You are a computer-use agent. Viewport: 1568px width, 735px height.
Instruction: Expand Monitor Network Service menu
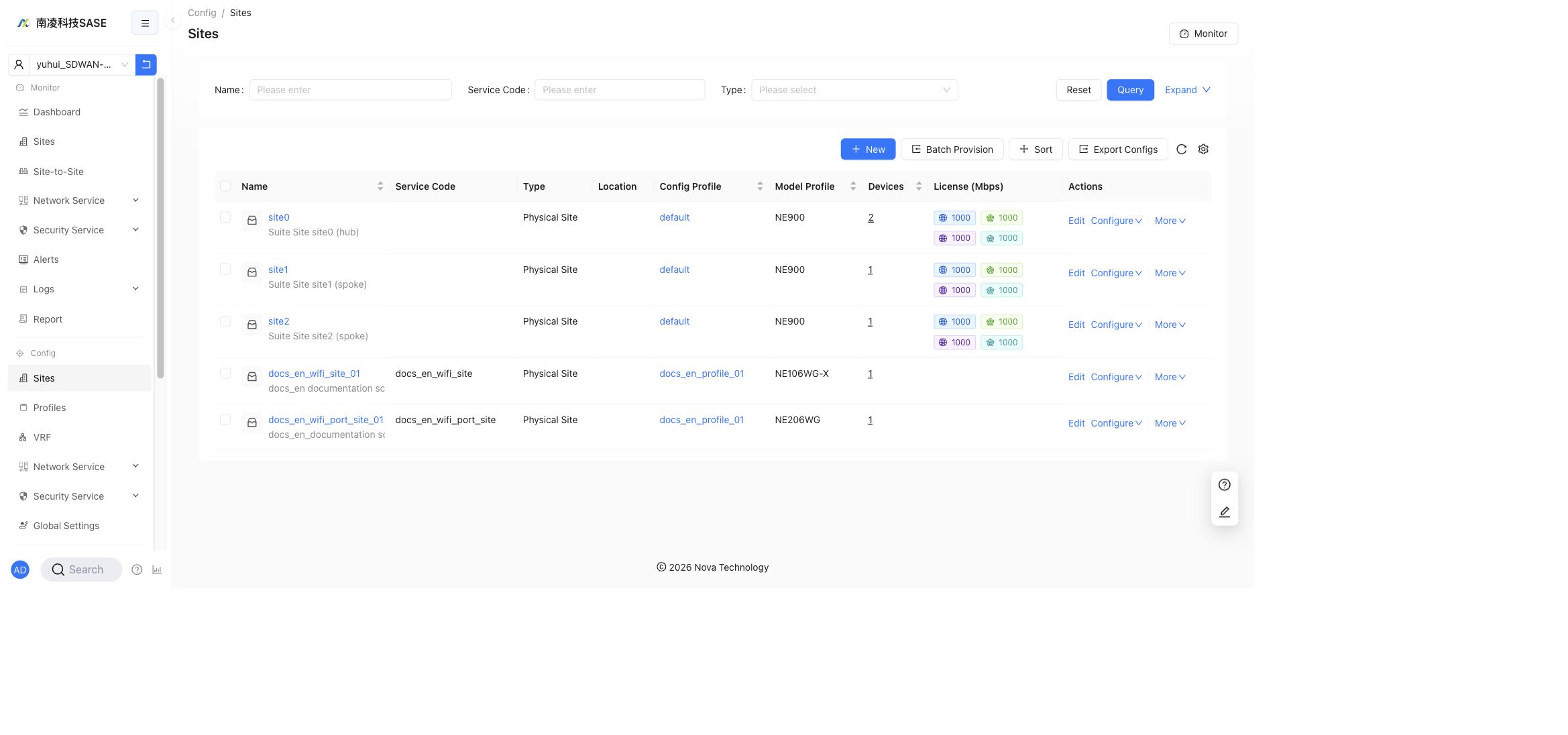[x=79, y=201]
